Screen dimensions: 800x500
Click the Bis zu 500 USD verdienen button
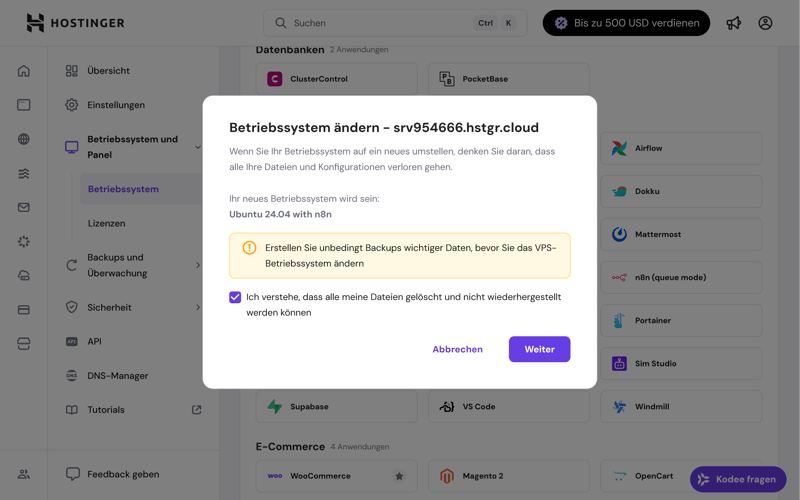tap(626, 23)
